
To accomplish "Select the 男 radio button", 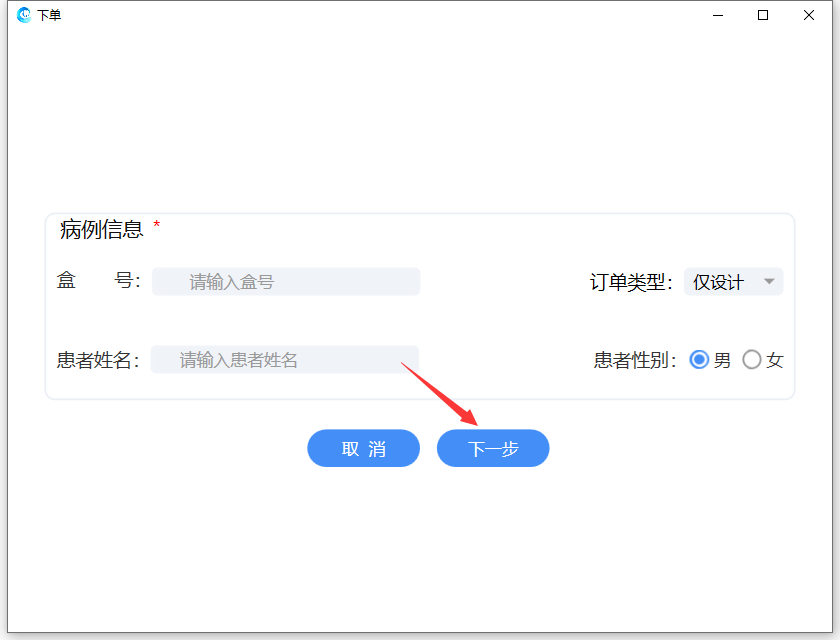I will [700, 360].
